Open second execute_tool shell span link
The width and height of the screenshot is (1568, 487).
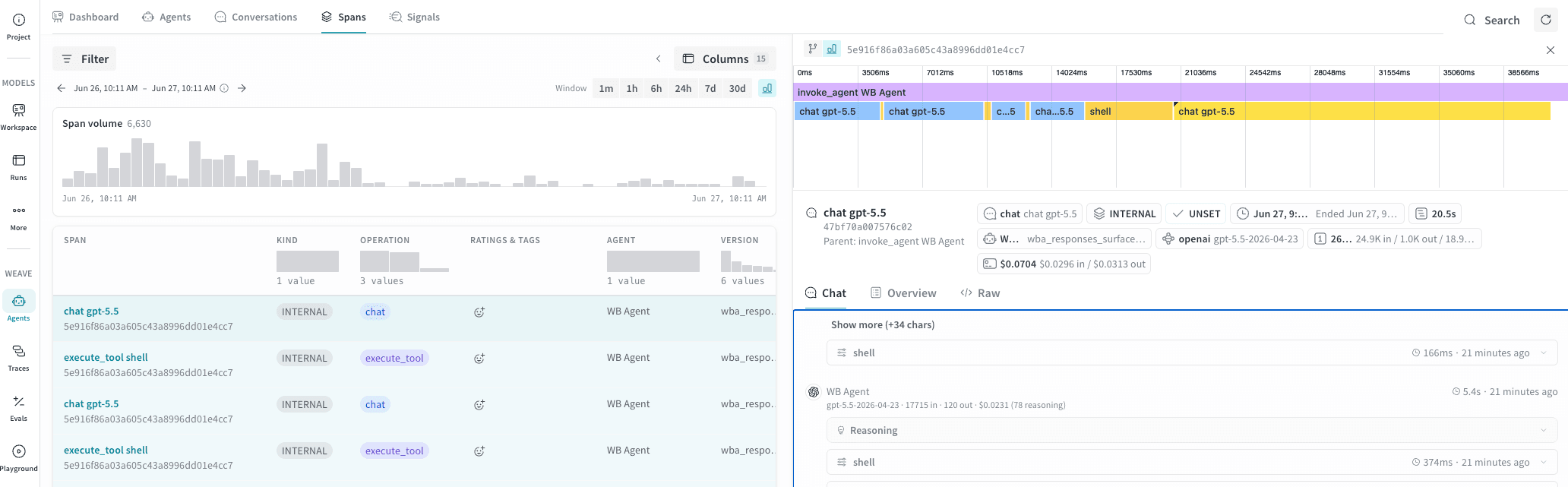pos(106,451)
